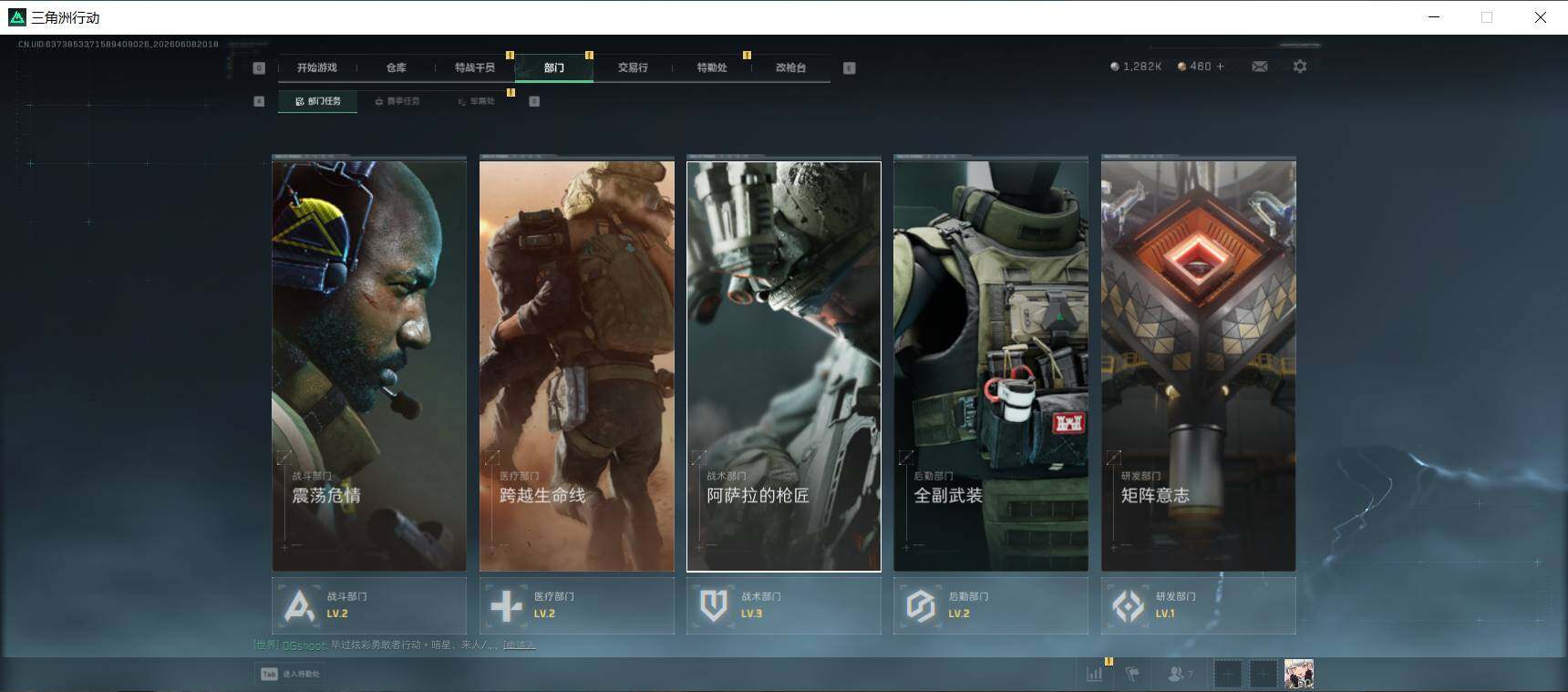This screenshot has height=692, width=1568.
Task: Close the 三角洲行动 window
Action: [1540, 17]
